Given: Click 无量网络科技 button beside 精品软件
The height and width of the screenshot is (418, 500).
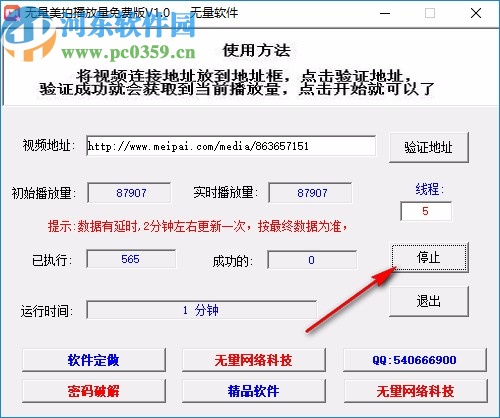Looking at the screenshot, I should 415,391.
